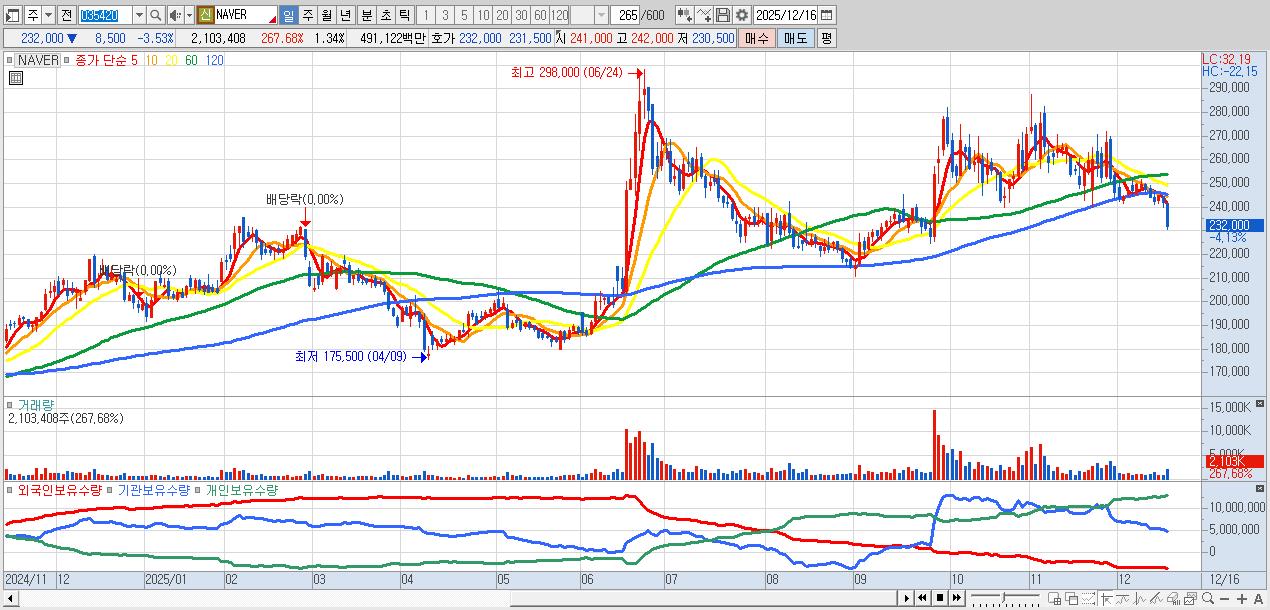Click the add-chart-pane icon after the slider
1270x610 pixels.
(x=1055, y=598)
